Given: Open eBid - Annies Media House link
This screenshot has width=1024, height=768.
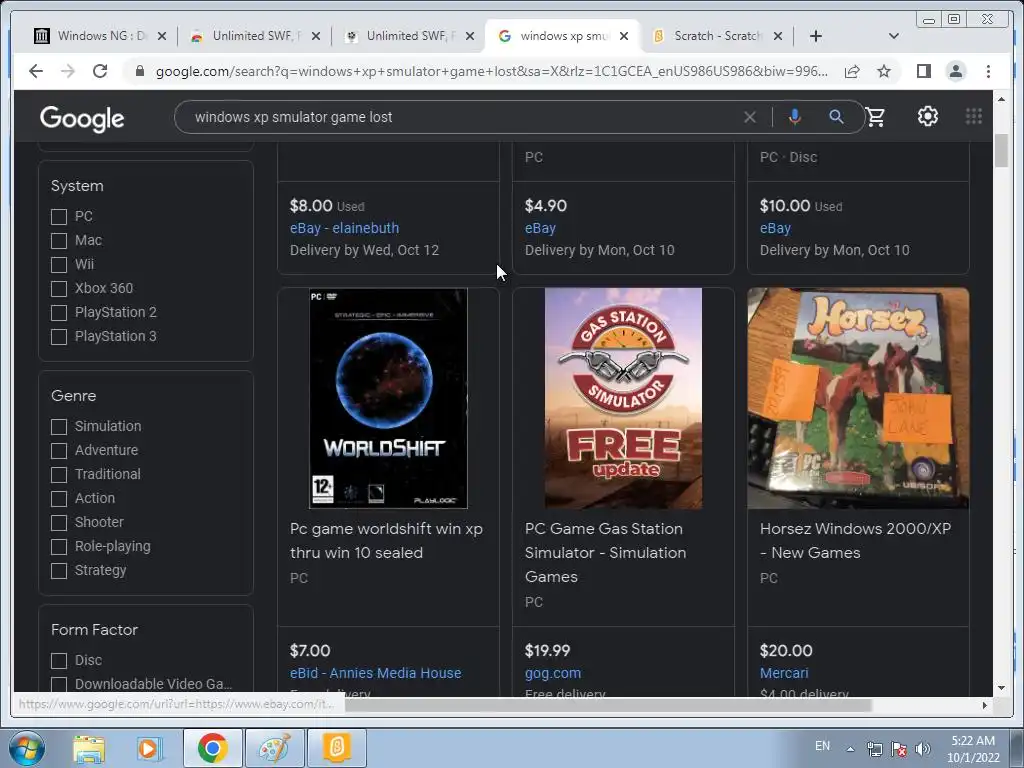Looking at the screenshot, I should click(x=376, y=673).
